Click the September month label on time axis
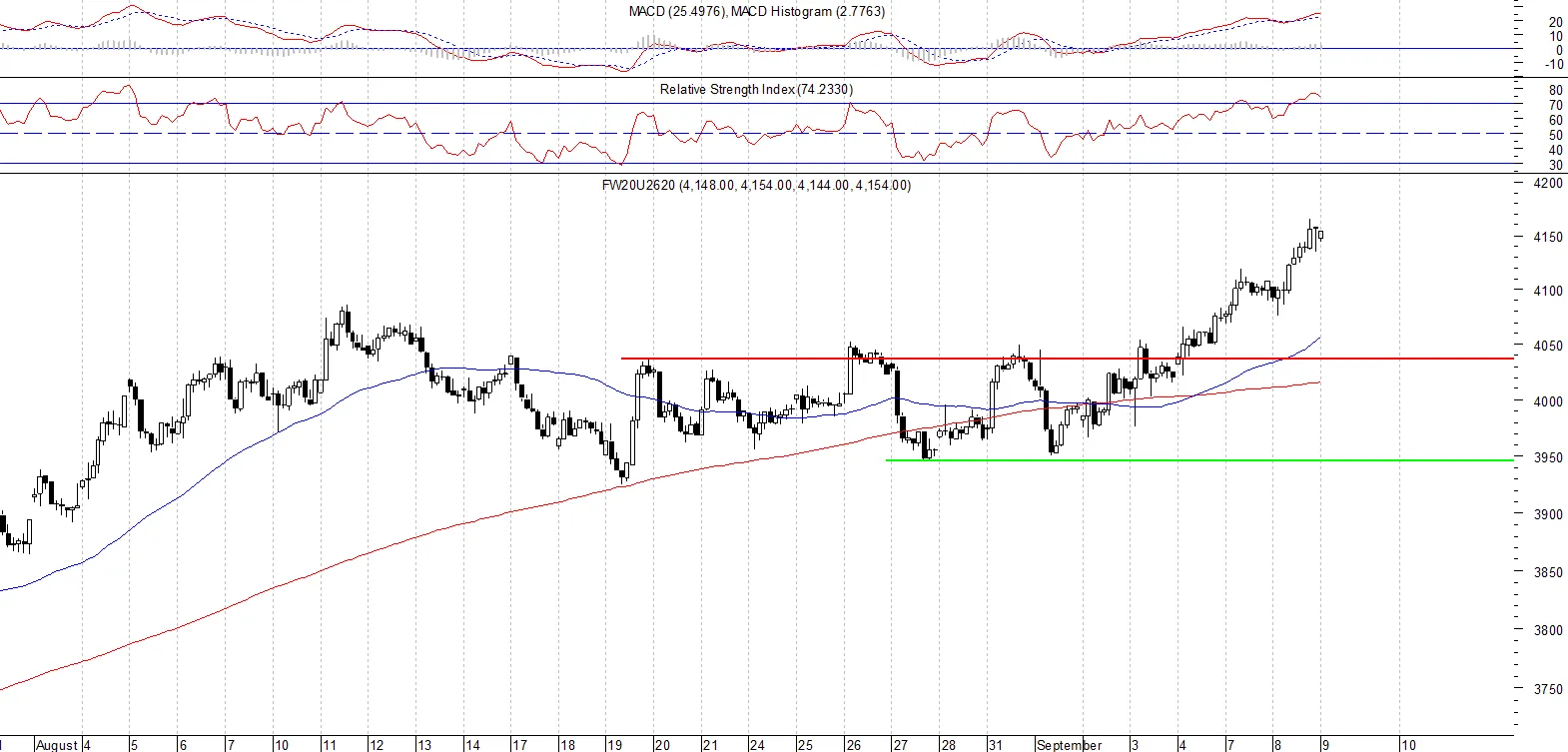 coord(1069,744)
